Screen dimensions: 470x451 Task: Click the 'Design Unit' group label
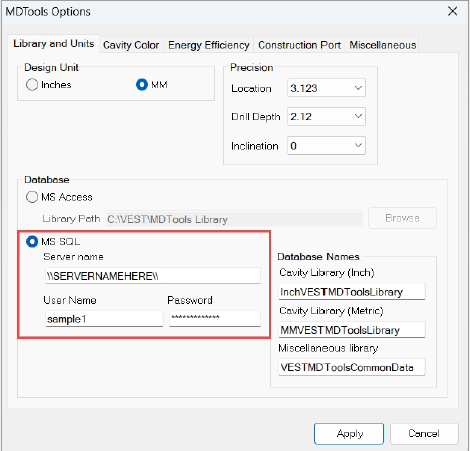coord(51,67)
